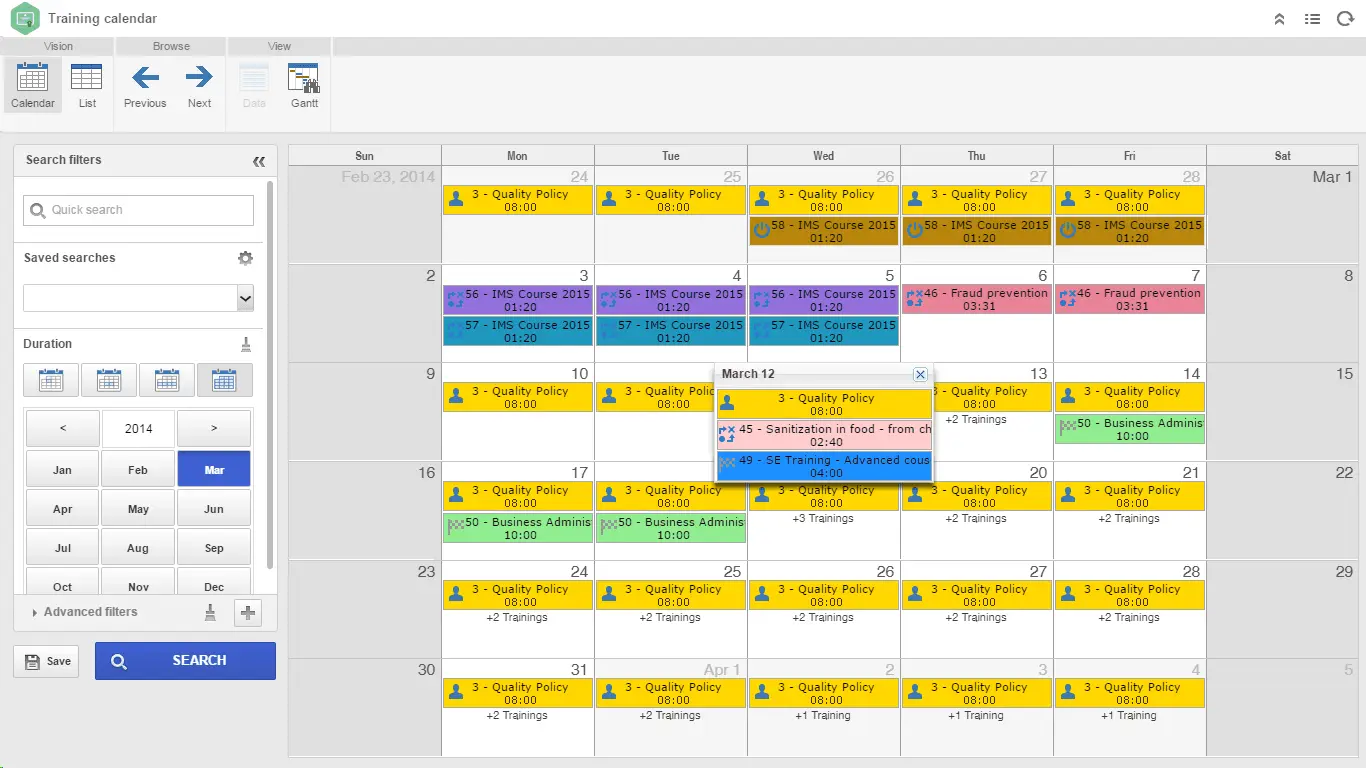
Task: Toggle the second Duration preset
Action: point(108,379)
